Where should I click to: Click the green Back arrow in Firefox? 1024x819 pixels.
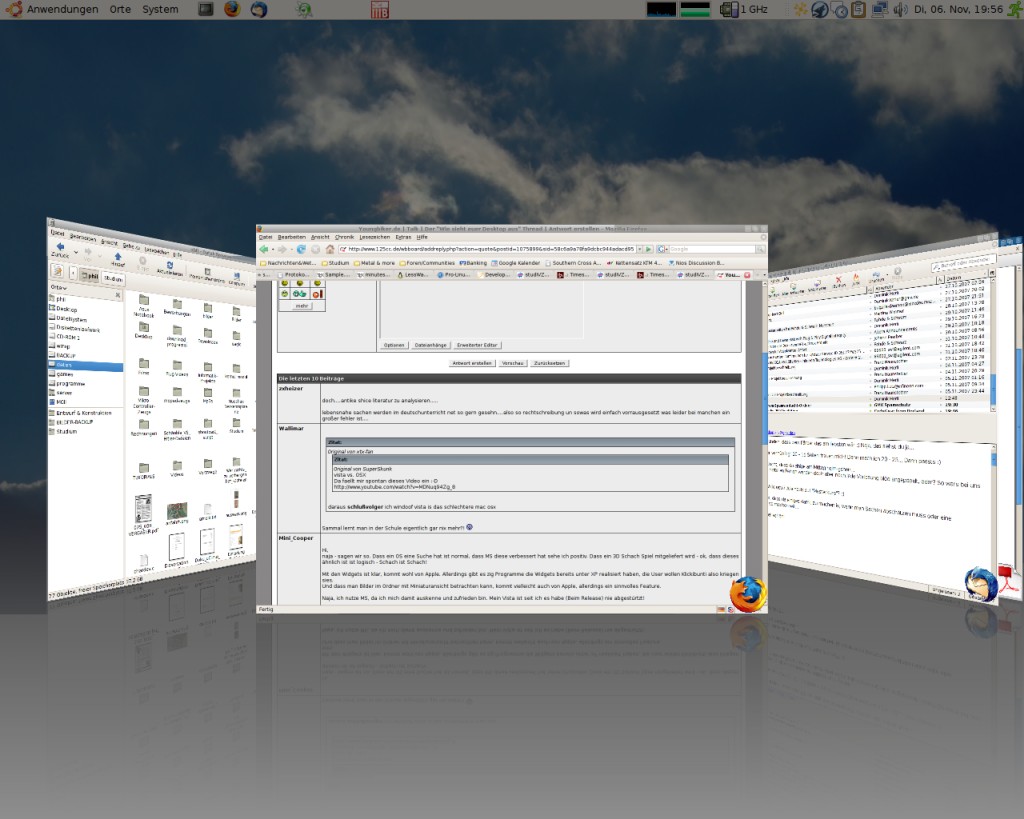tap(264, 249)
